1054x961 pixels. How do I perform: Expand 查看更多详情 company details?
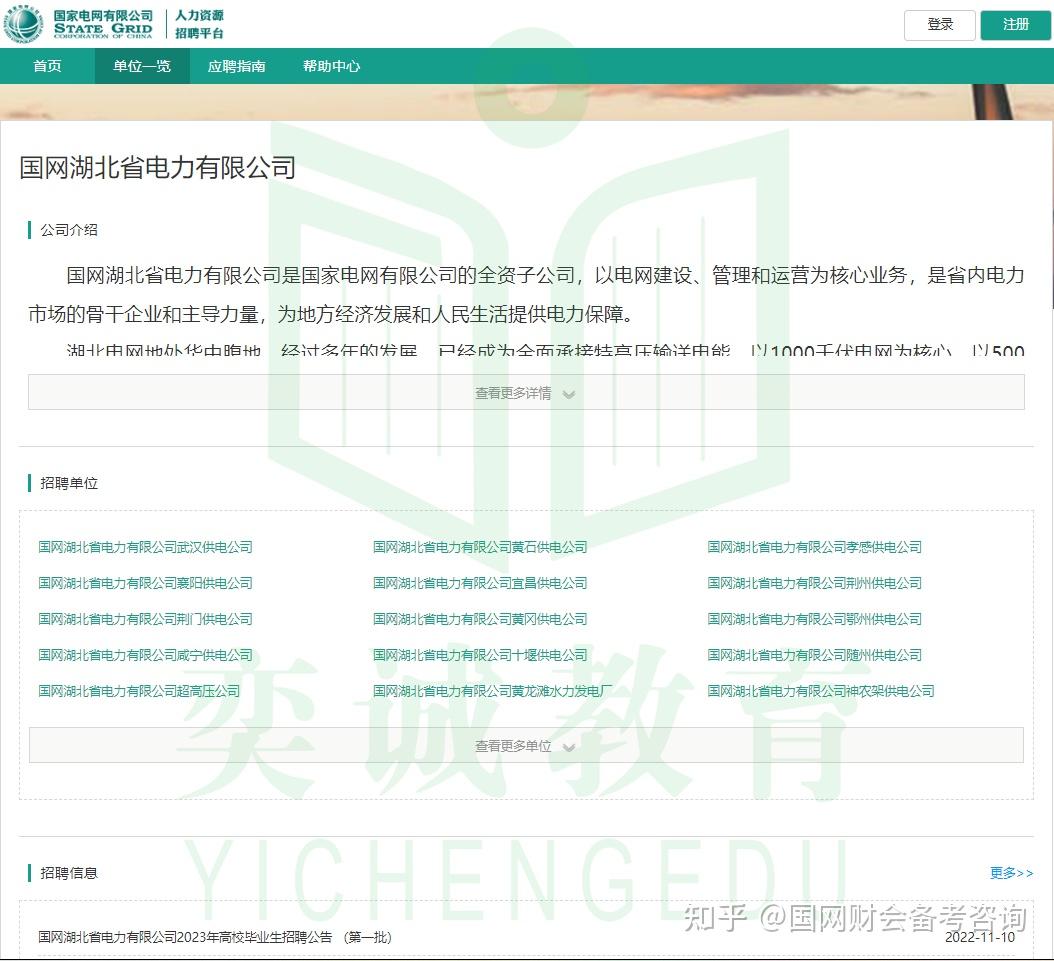[x=526, y=392]
